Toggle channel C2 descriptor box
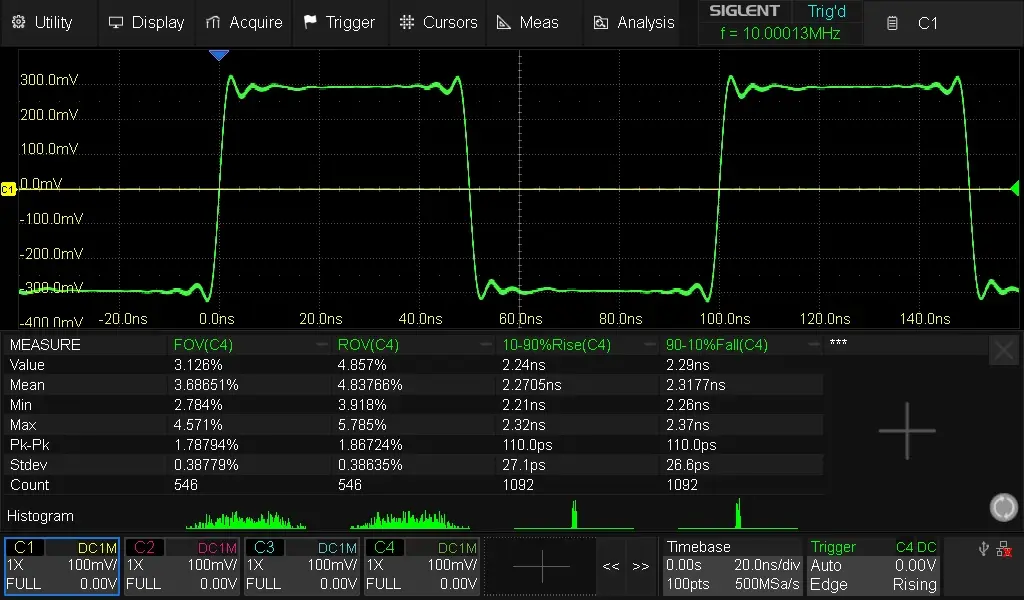This screenshot has width=1024, height=600. point(181,566)
